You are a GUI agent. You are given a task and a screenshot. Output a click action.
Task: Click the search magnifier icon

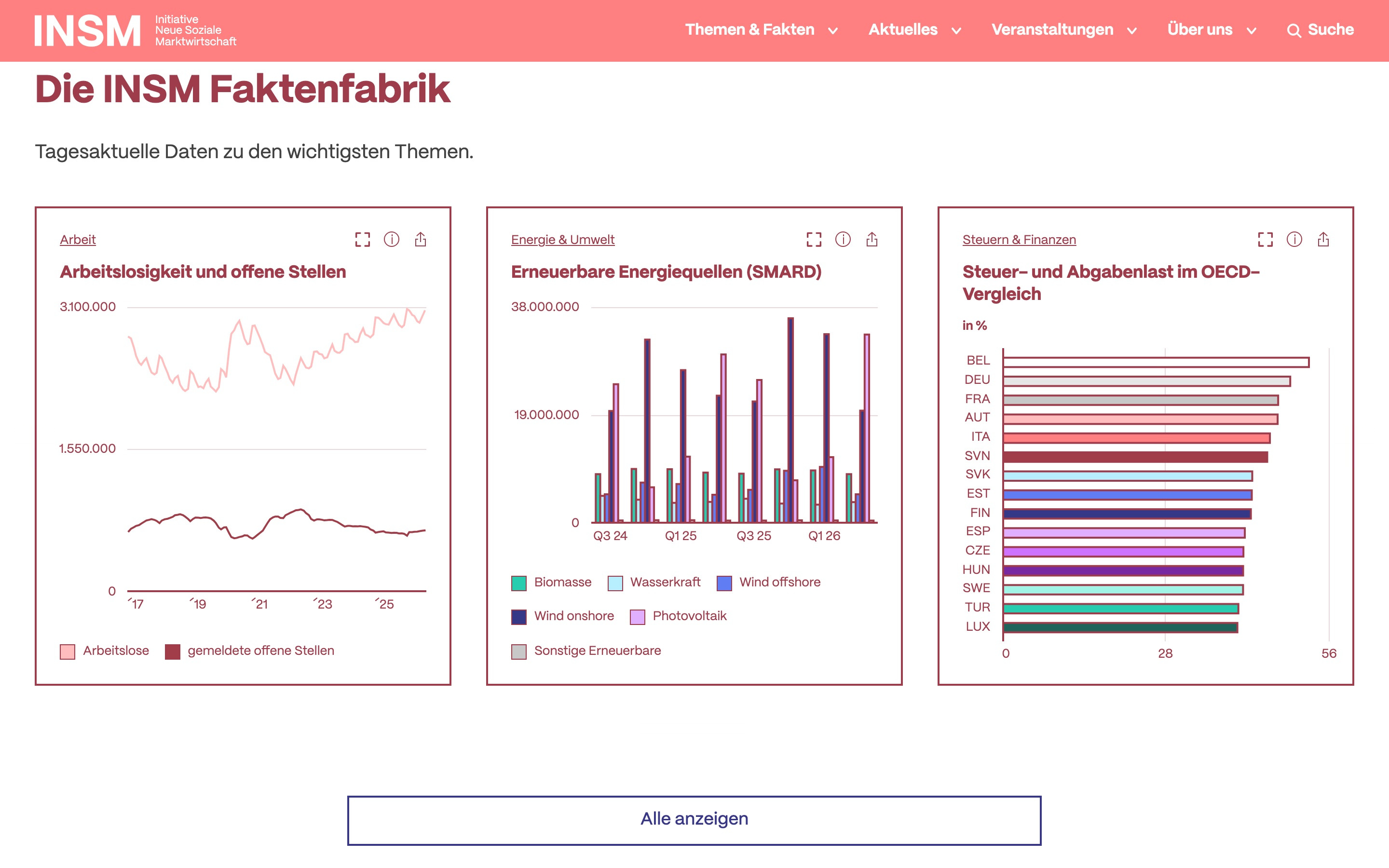click(1294, 30)
